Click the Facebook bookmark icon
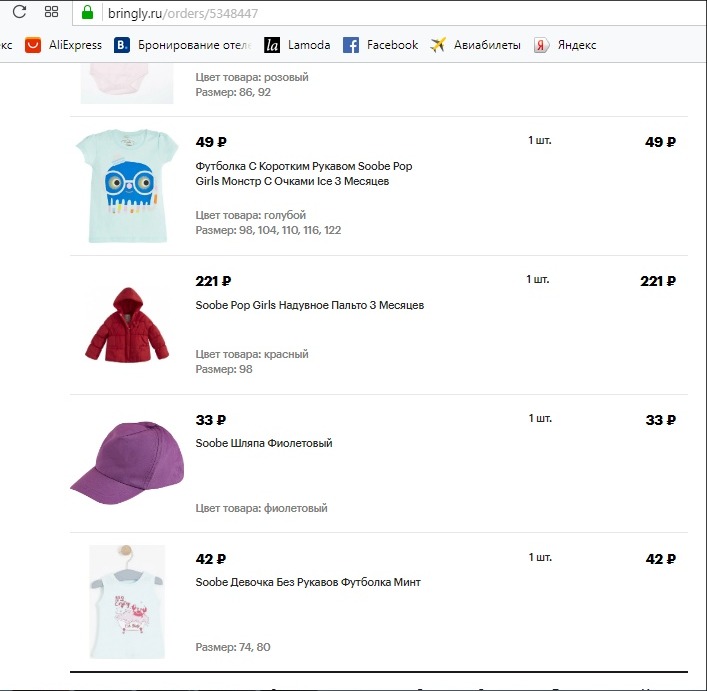 pos(351,45)
